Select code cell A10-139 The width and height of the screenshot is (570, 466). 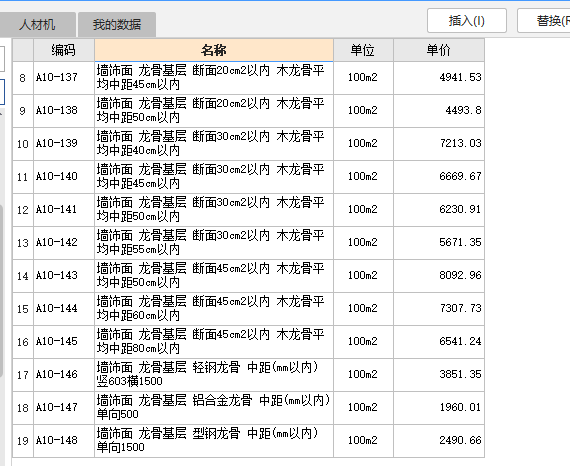pos(64,144)
